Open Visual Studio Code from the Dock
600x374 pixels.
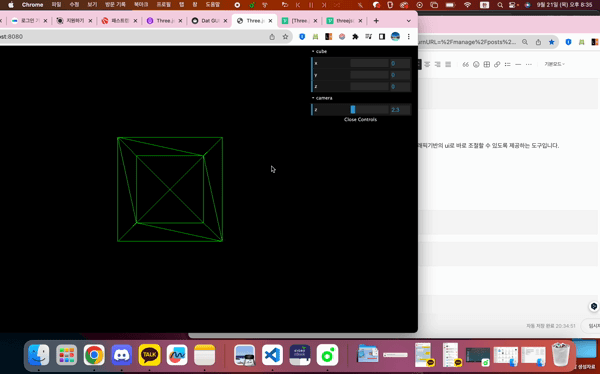(x=272, y=355)
